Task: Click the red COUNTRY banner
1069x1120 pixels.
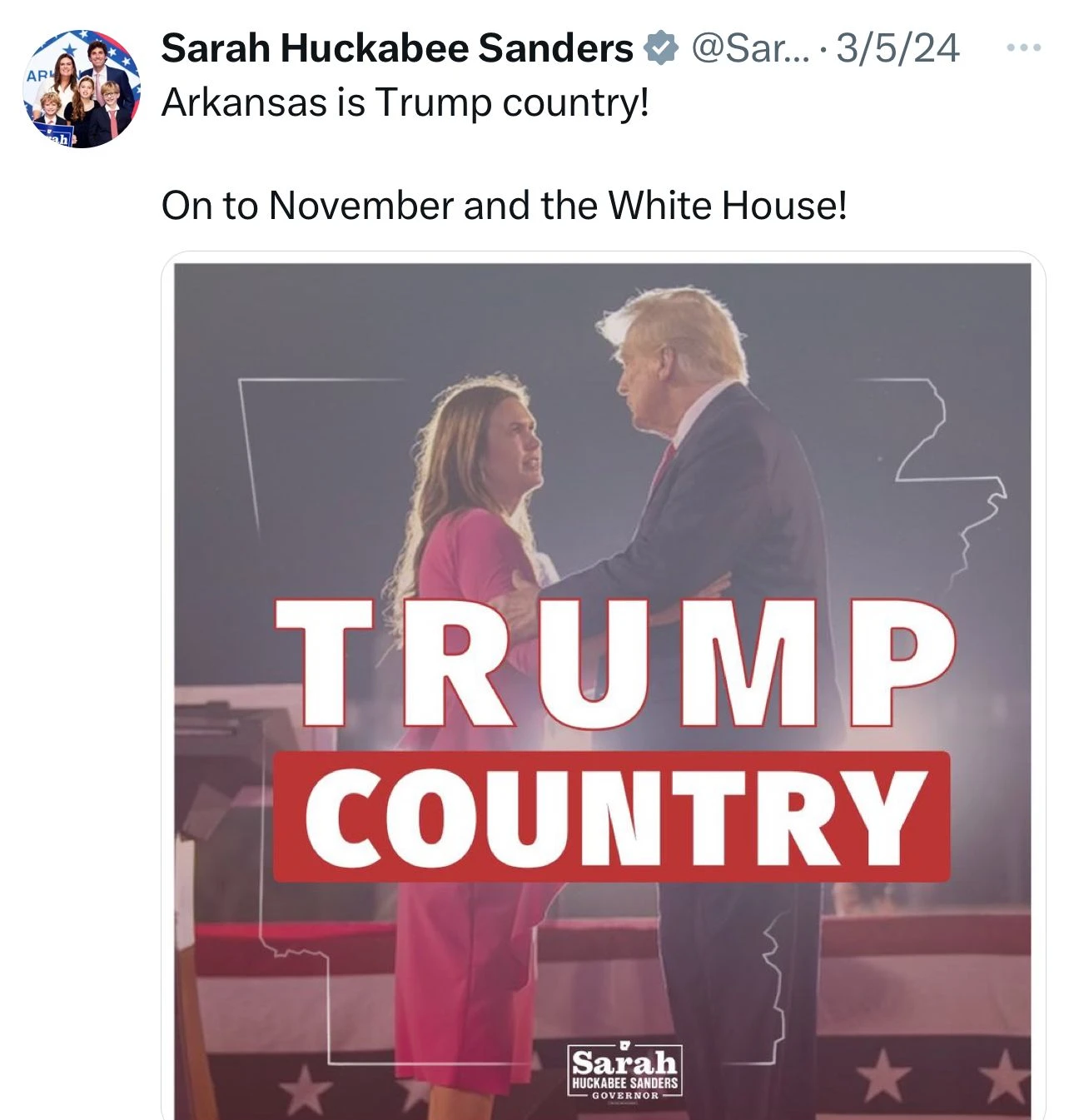Action: [x=612, y=817]
